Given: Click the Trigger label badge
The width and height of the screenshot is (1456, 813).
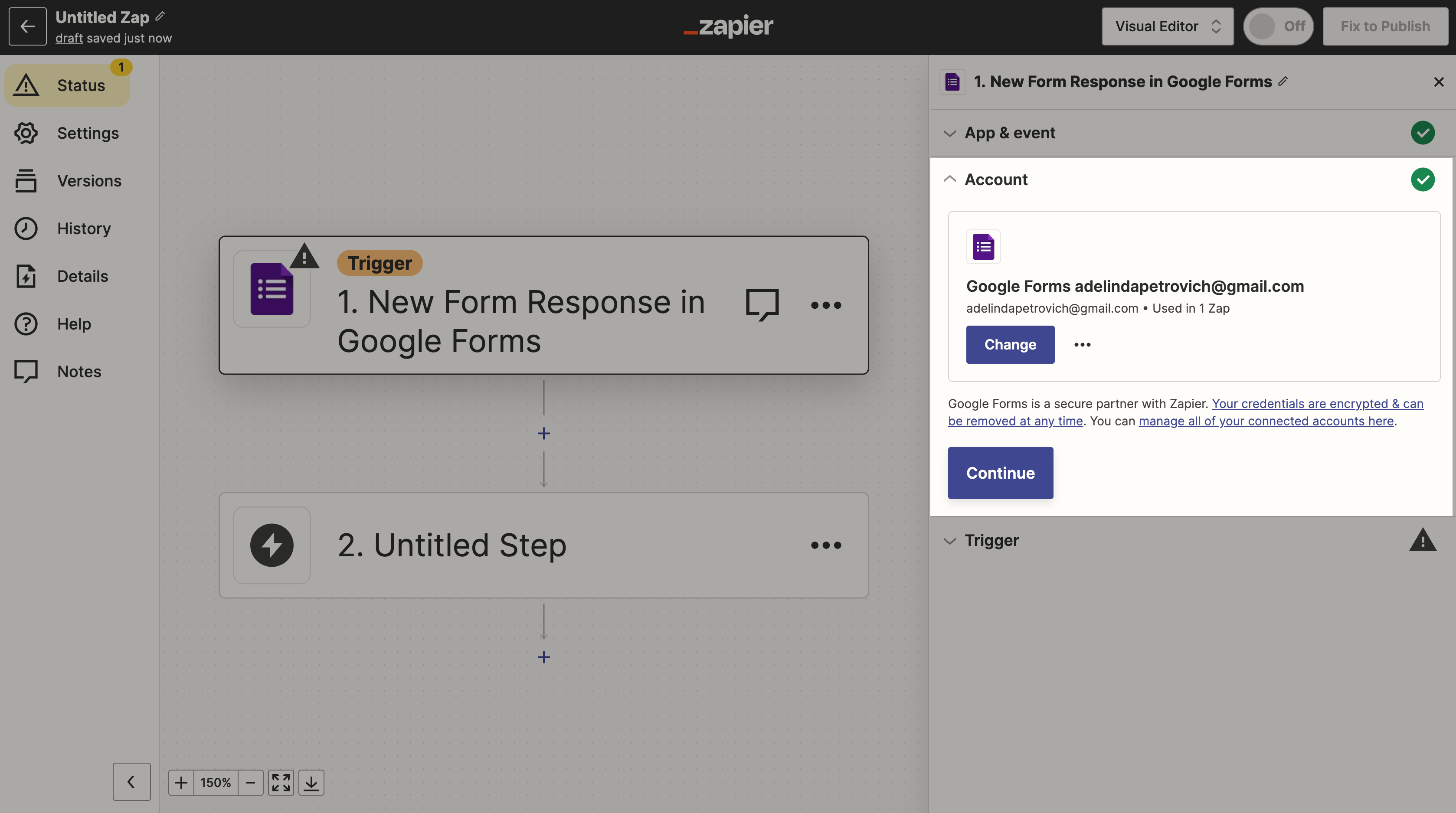Looking at the screenshot, I should [380, 263].
